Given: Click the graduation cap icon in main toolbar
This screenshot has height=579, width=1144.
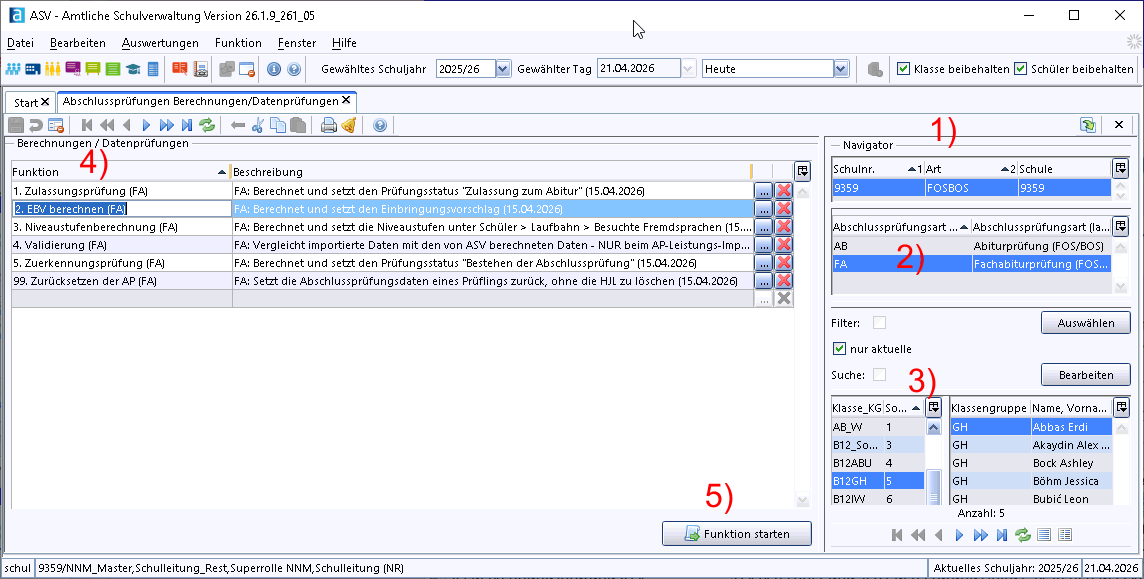Looking at the screenshot, I should [x=133, y=69].
